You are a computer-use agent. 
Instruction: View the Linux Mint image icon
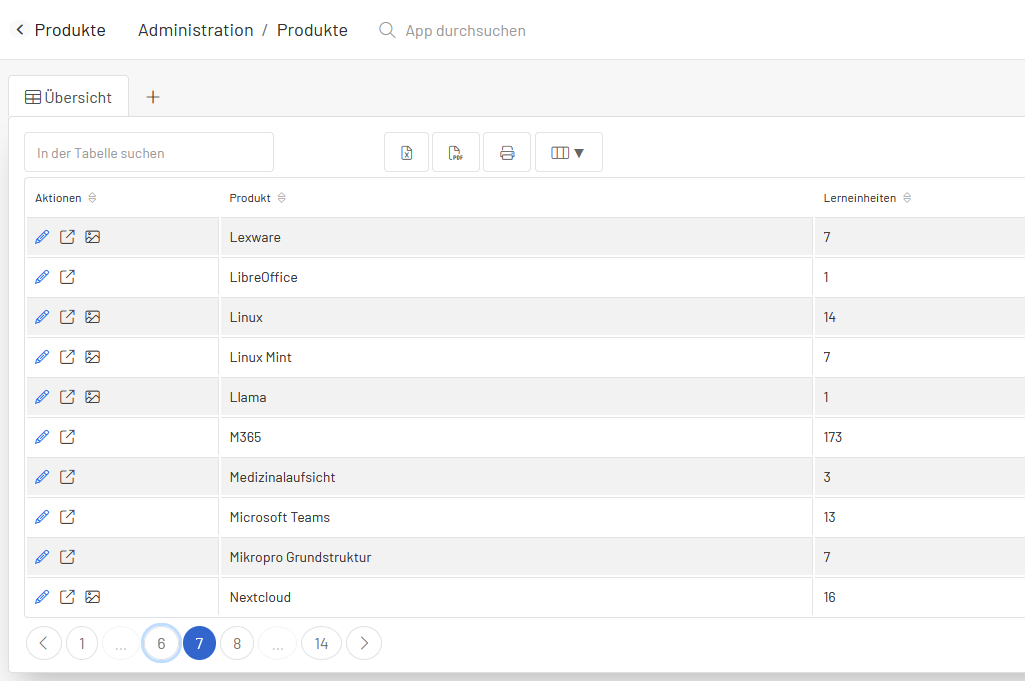point(93,357)
